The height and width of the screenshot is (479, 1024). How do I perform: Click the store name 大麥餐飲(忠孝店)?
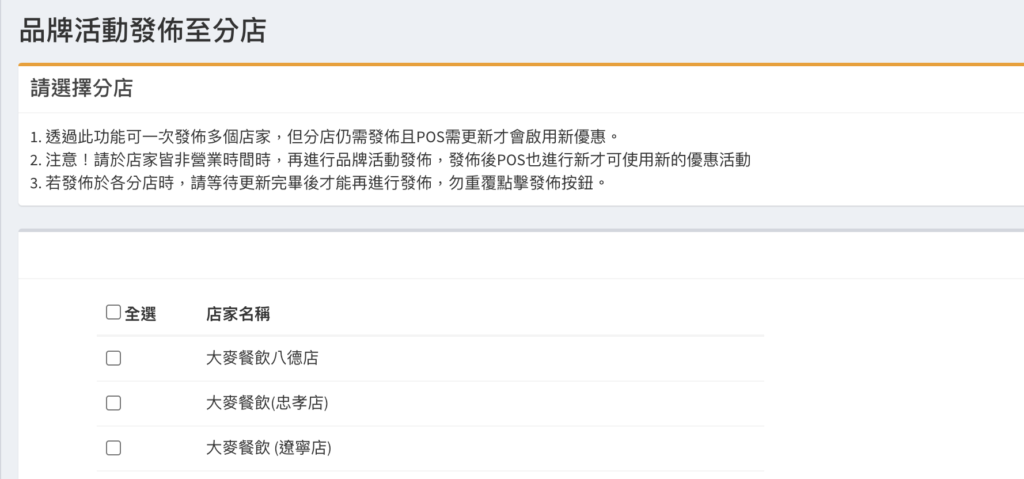pos(267,403)
